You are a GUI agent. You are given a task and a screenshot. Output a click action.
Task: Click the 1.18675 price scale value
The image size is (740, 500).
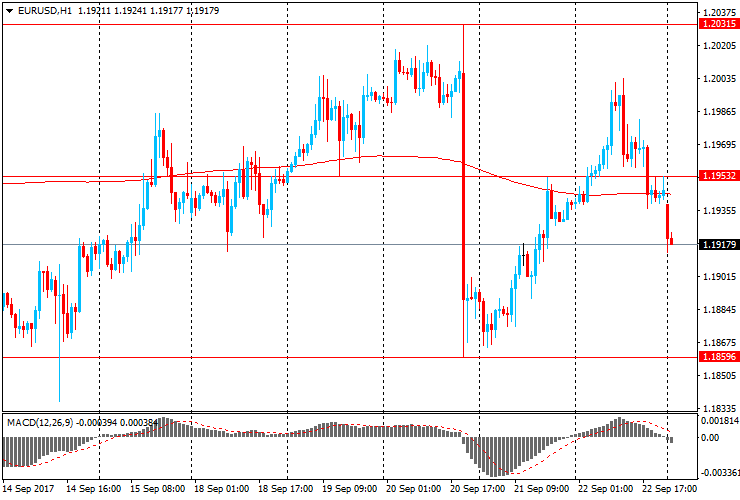tap(719, 343)
